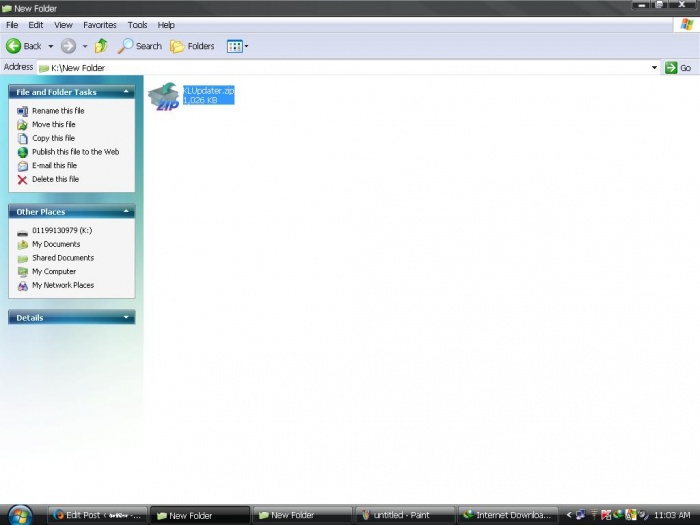Switch to Edit Post browser taskbar button

point(98,515)
